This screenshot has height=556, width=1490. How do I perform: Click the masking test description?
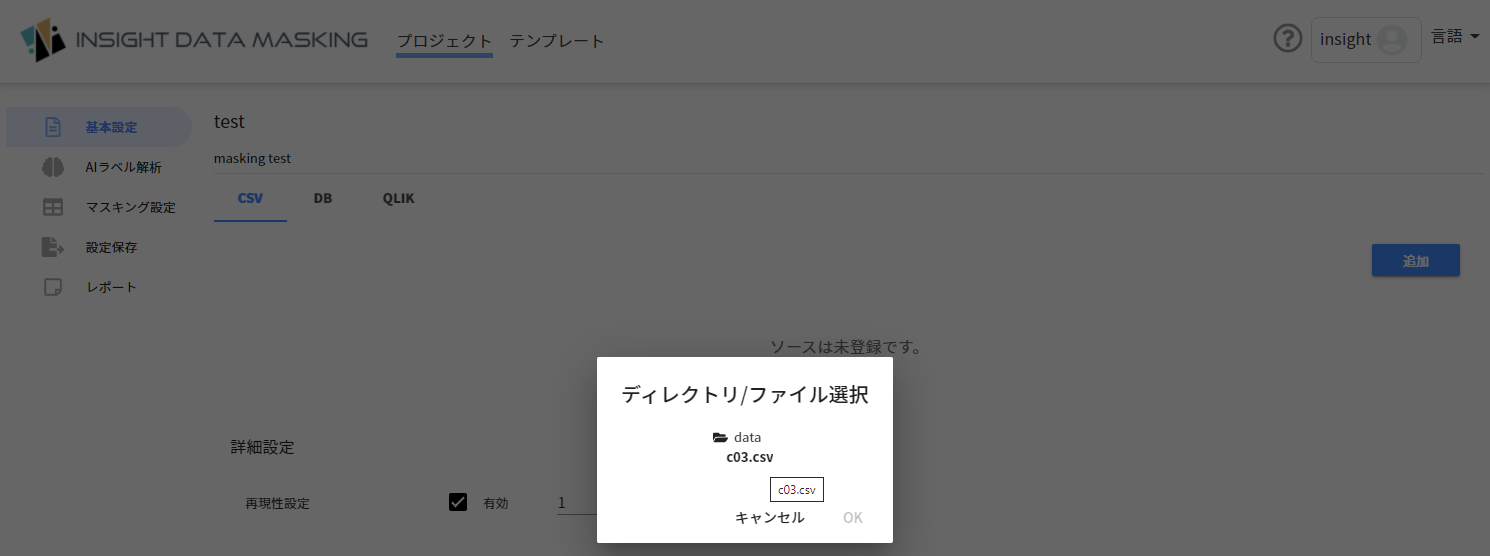[252, 158]
